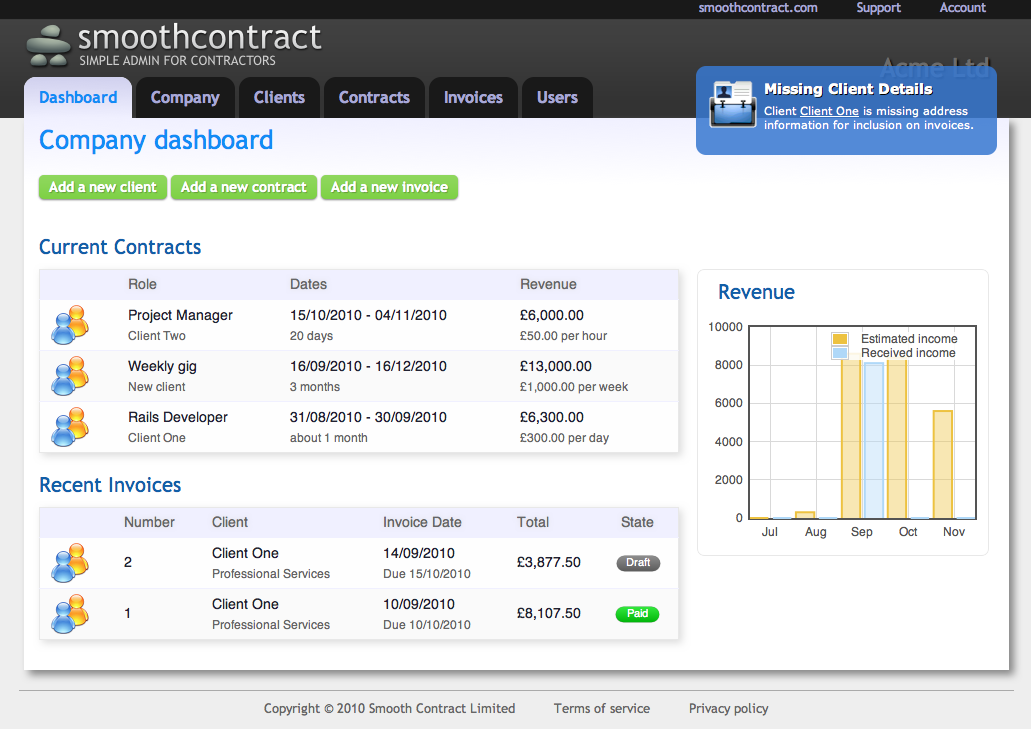Click the Paid status badge on invoice 1

click(637, 614)
